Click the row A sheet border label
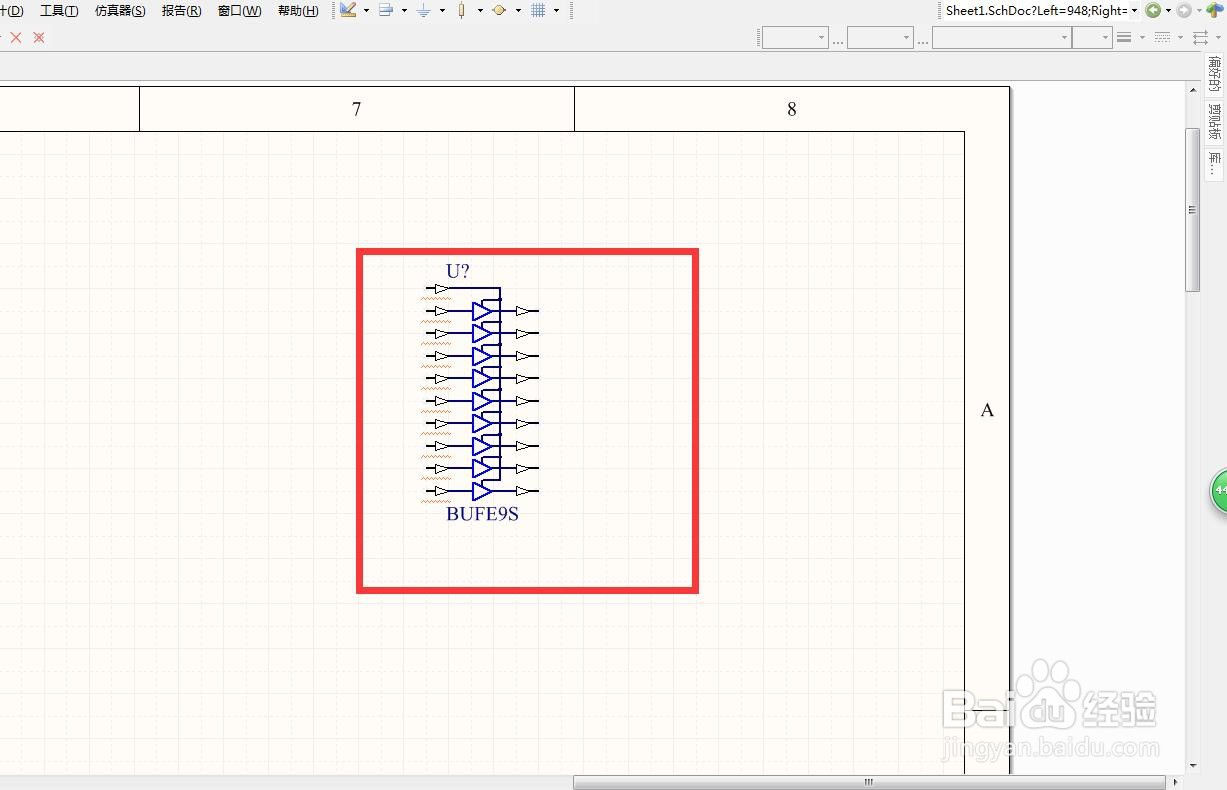 click(x=987, y=410)
